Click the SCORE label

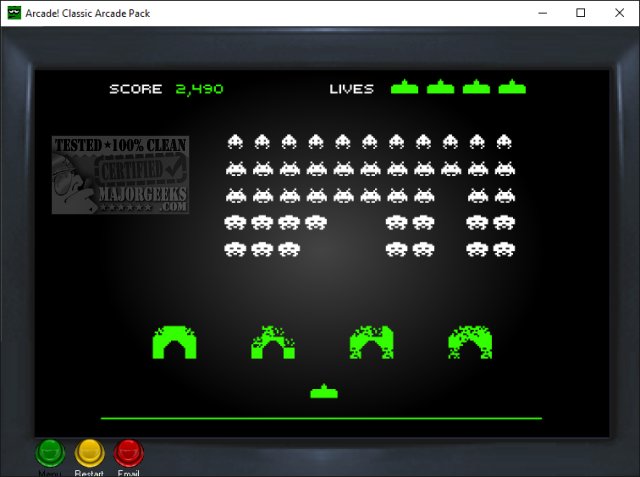[136, 89]
